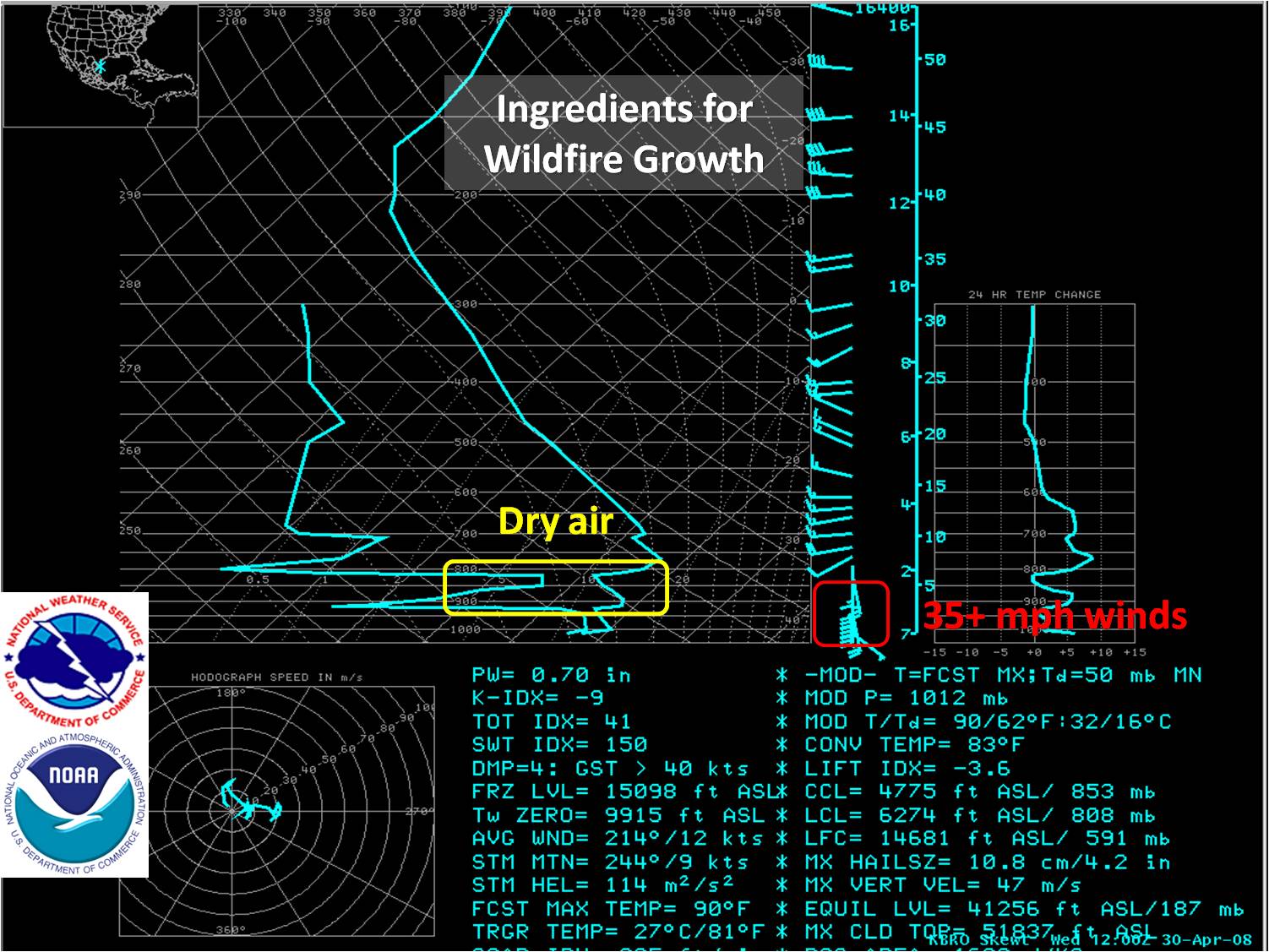Select the hodograph polar plot
This screenshot has width=1269, height=952.
[276, 810]
